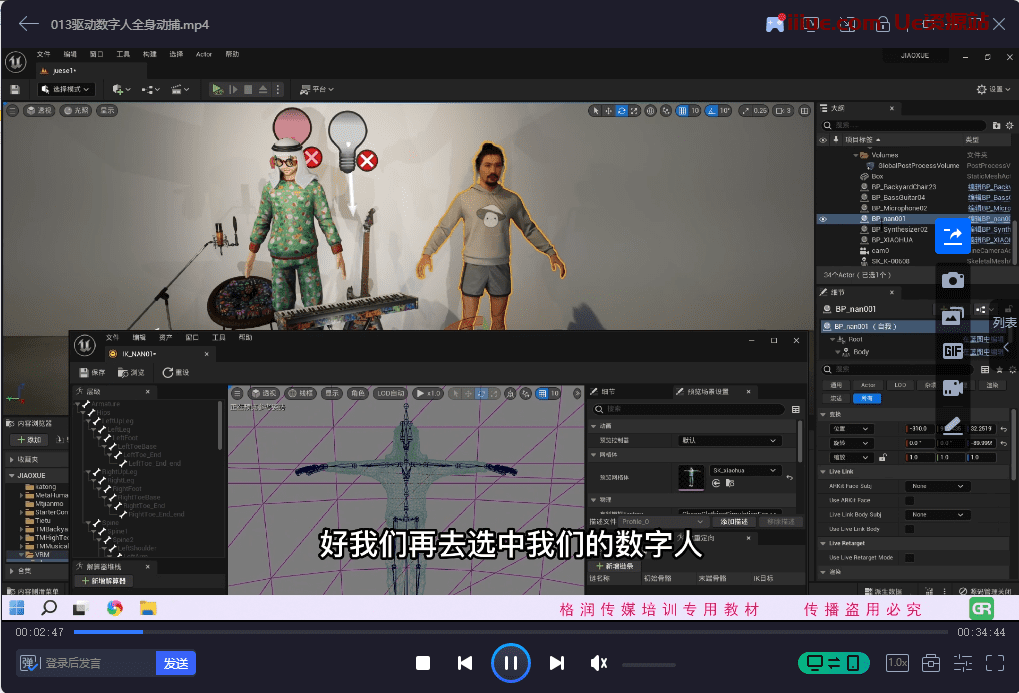Open the 文件 menu in Unreal Editor
The image size is (1019, 693).
(43, 54)
